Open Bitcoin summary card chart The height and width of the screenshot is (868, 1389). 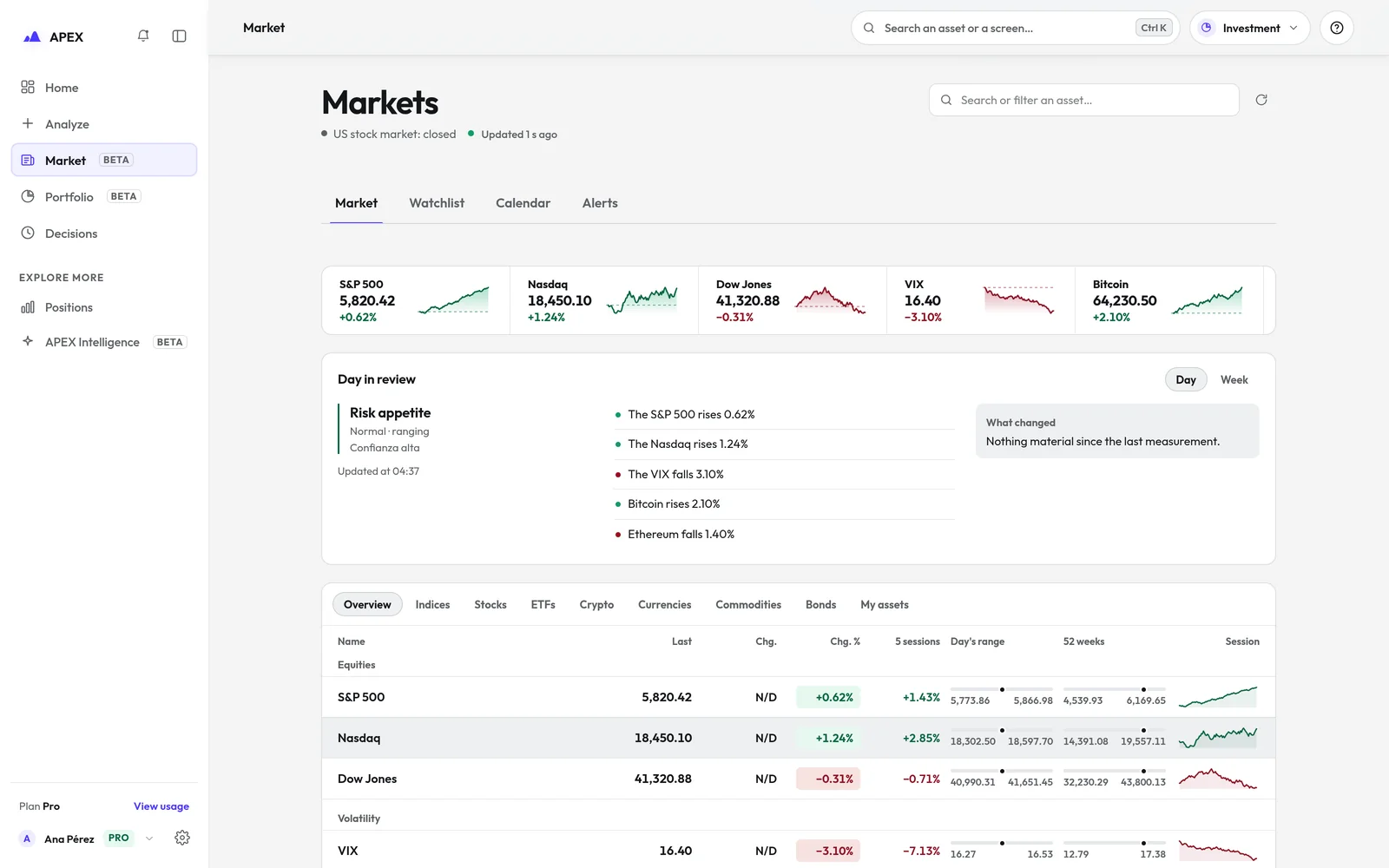click(1207, 300)
